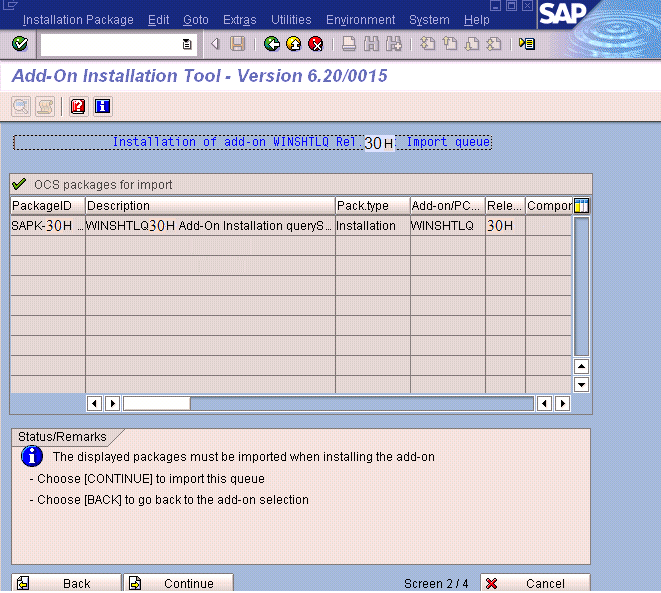
Task: Click the Previous Page icon
Action: [x=450, y=44]
